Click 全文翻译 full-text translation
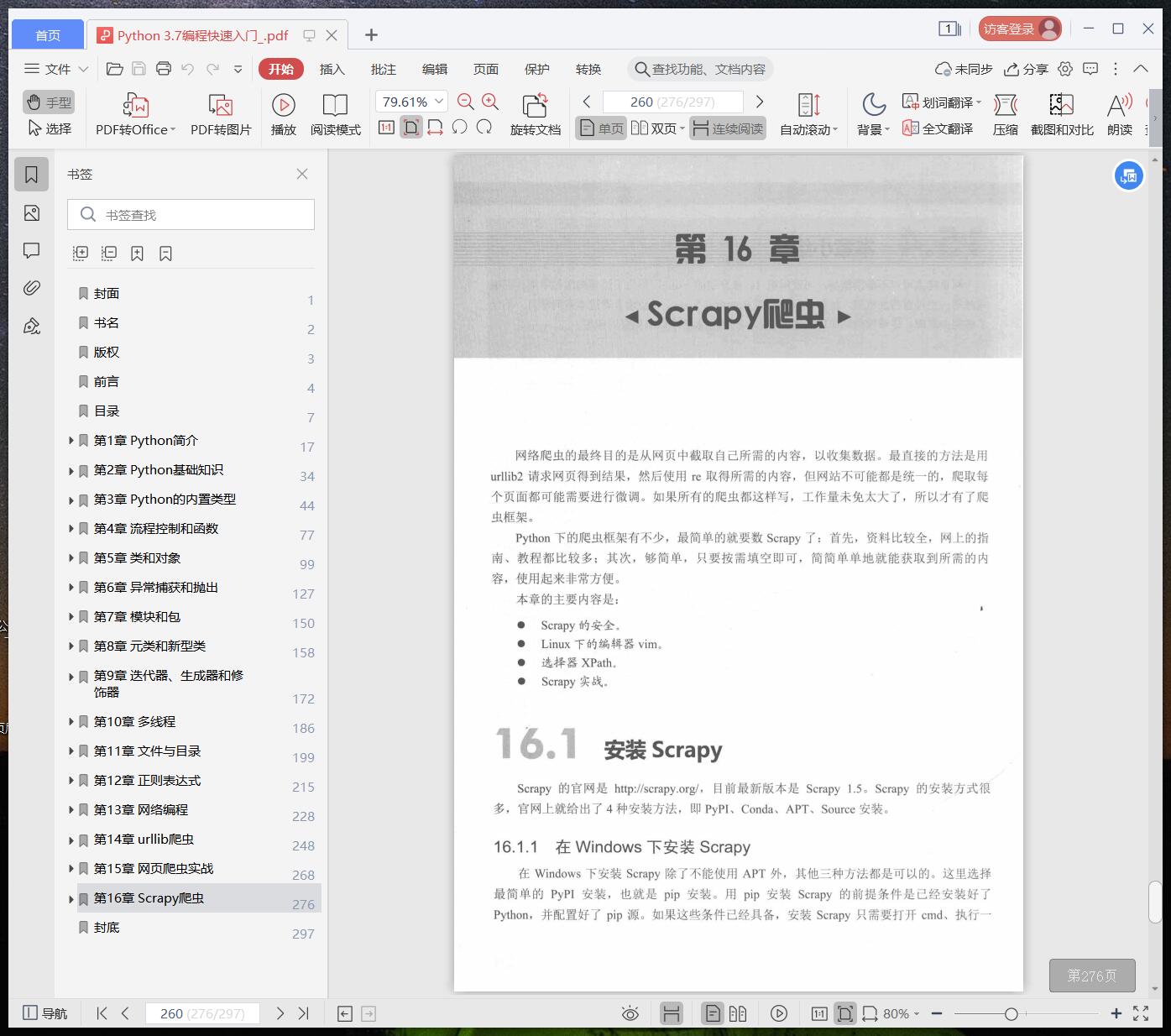This screenshot has height=1036, width=1171. (938, 128)
